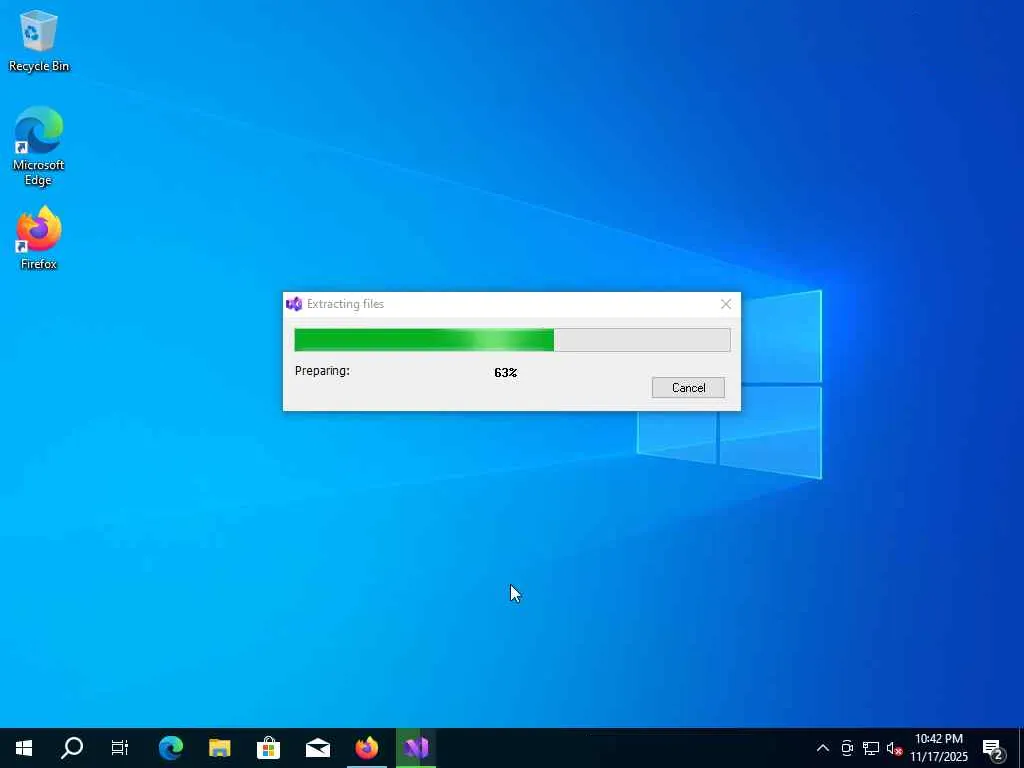Click Visual Studio installer taskbar button

416,748
